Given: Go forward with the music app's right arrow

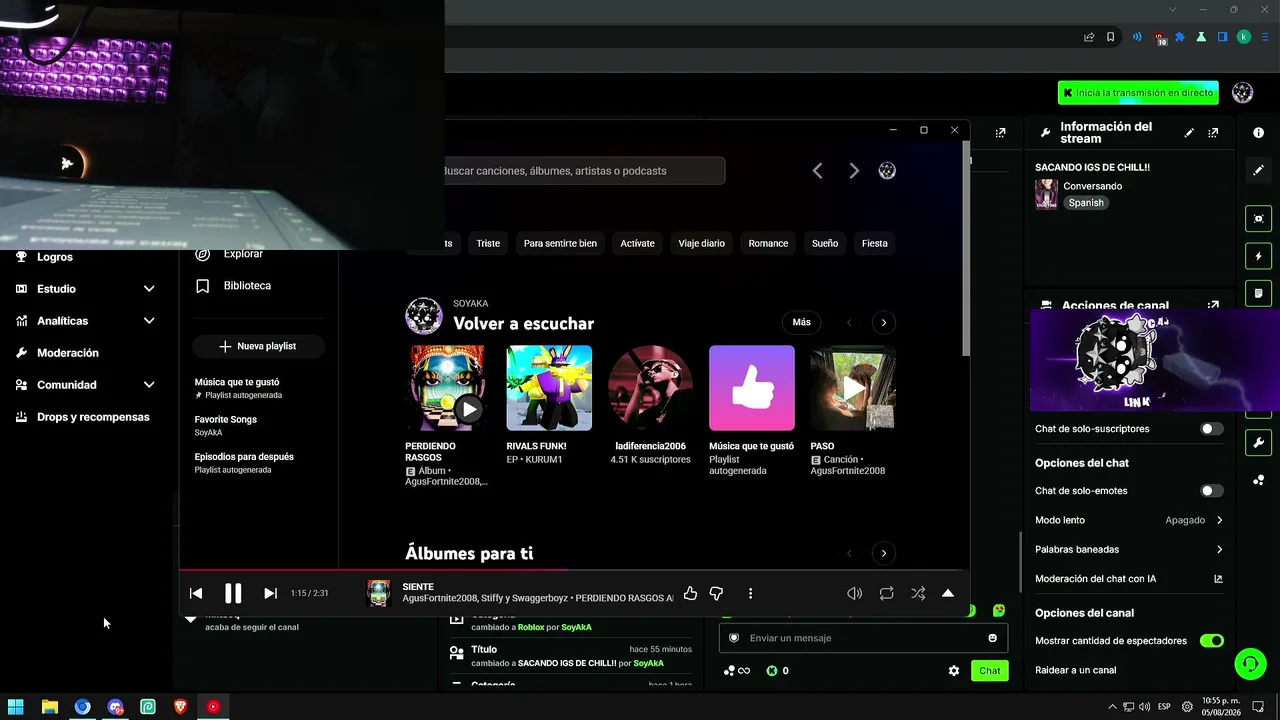Looking at the screenshot, I should (x=854, y=171).
